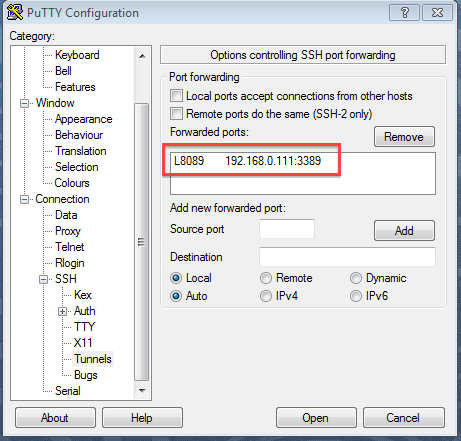Image resolution: width=461 pixels, height=441 pixels.
Task: Open the Proxy category
Action: coord(68,231)
